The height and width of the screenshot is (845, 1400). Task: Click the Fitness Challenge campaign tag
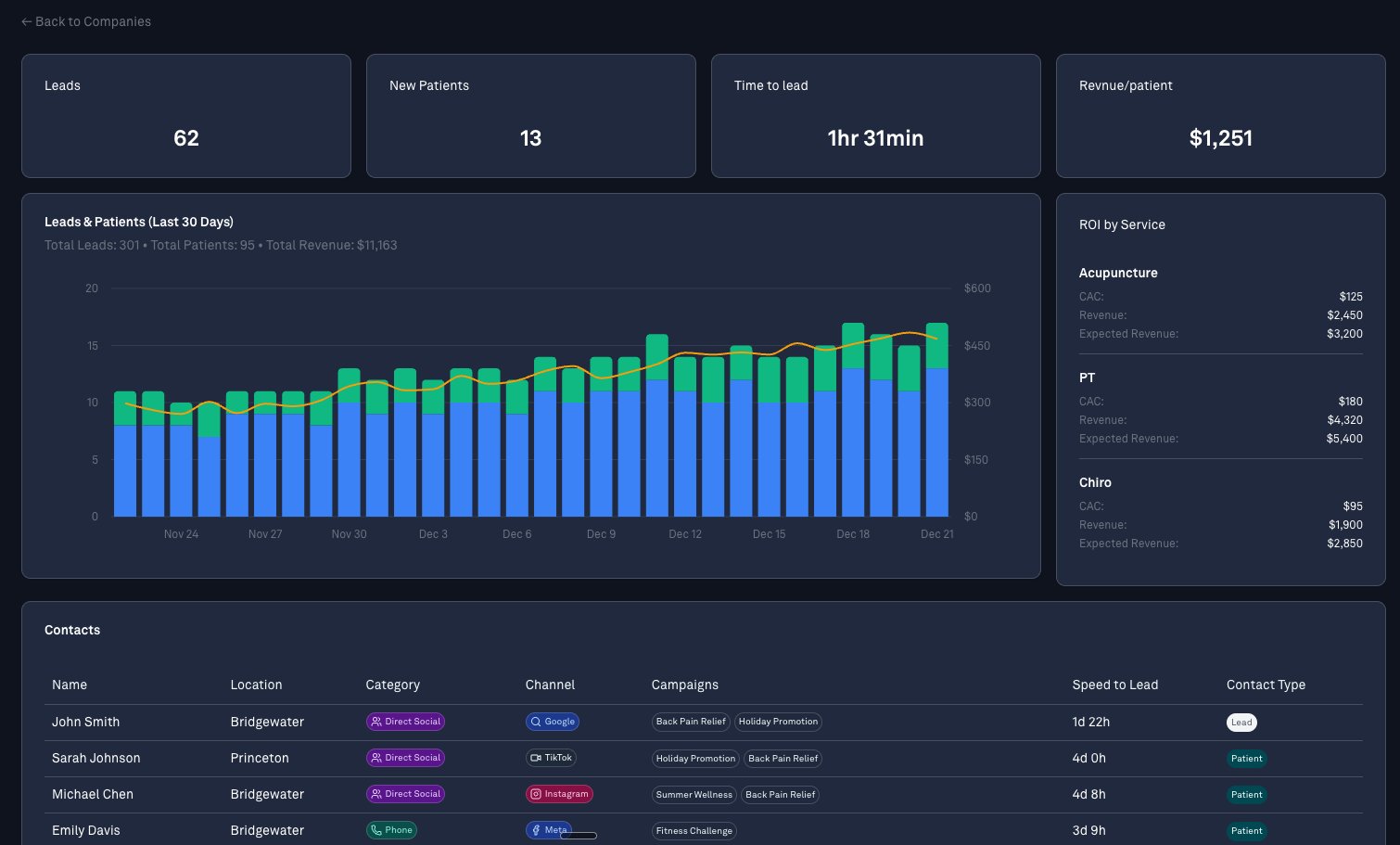(694, 831)
